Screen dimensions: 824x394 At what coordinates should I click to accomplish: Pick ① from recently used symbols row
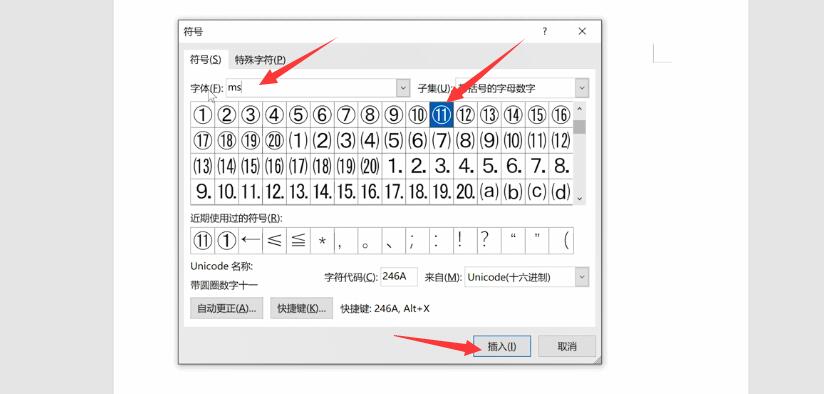226,241
